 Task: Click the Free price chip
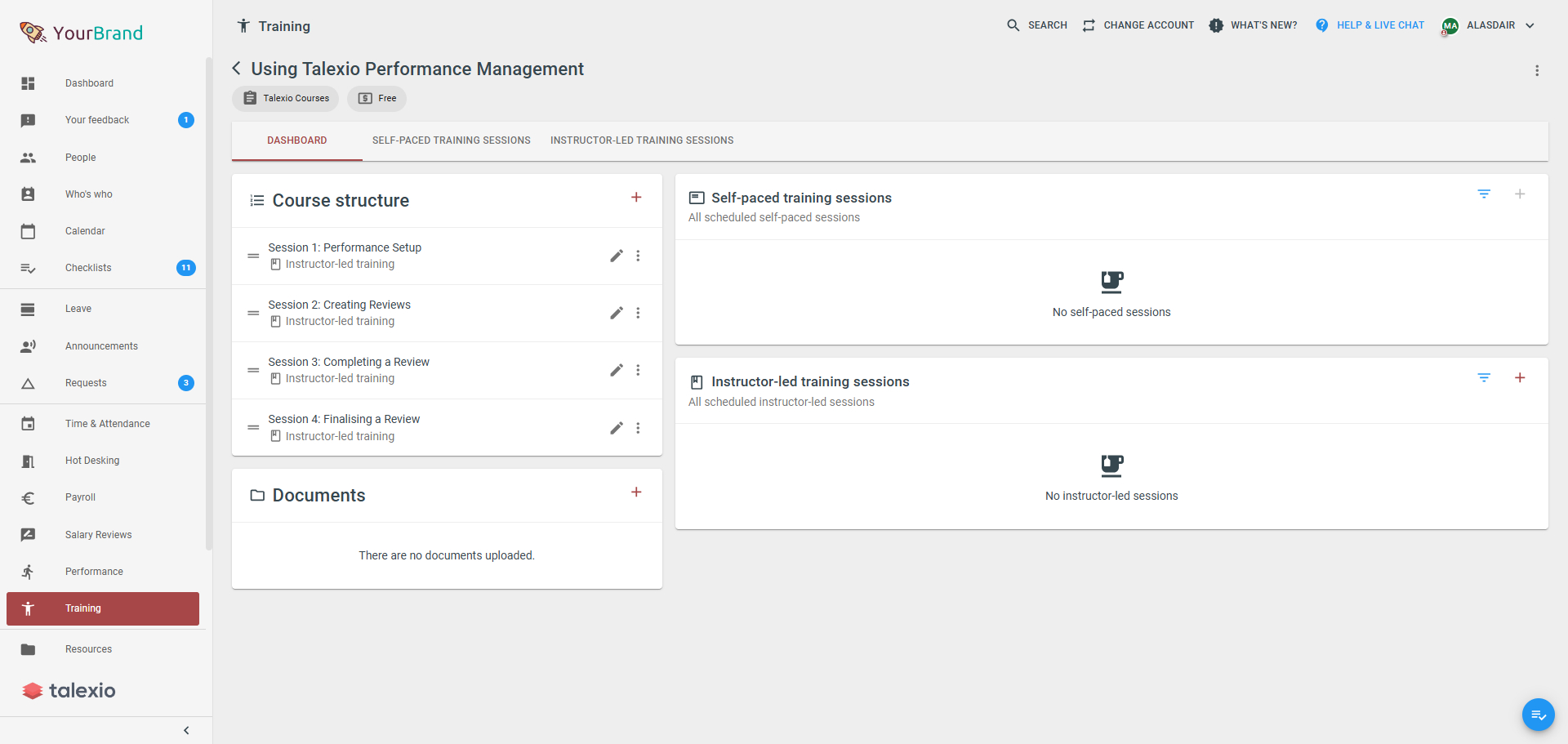(x=377, y=98)
